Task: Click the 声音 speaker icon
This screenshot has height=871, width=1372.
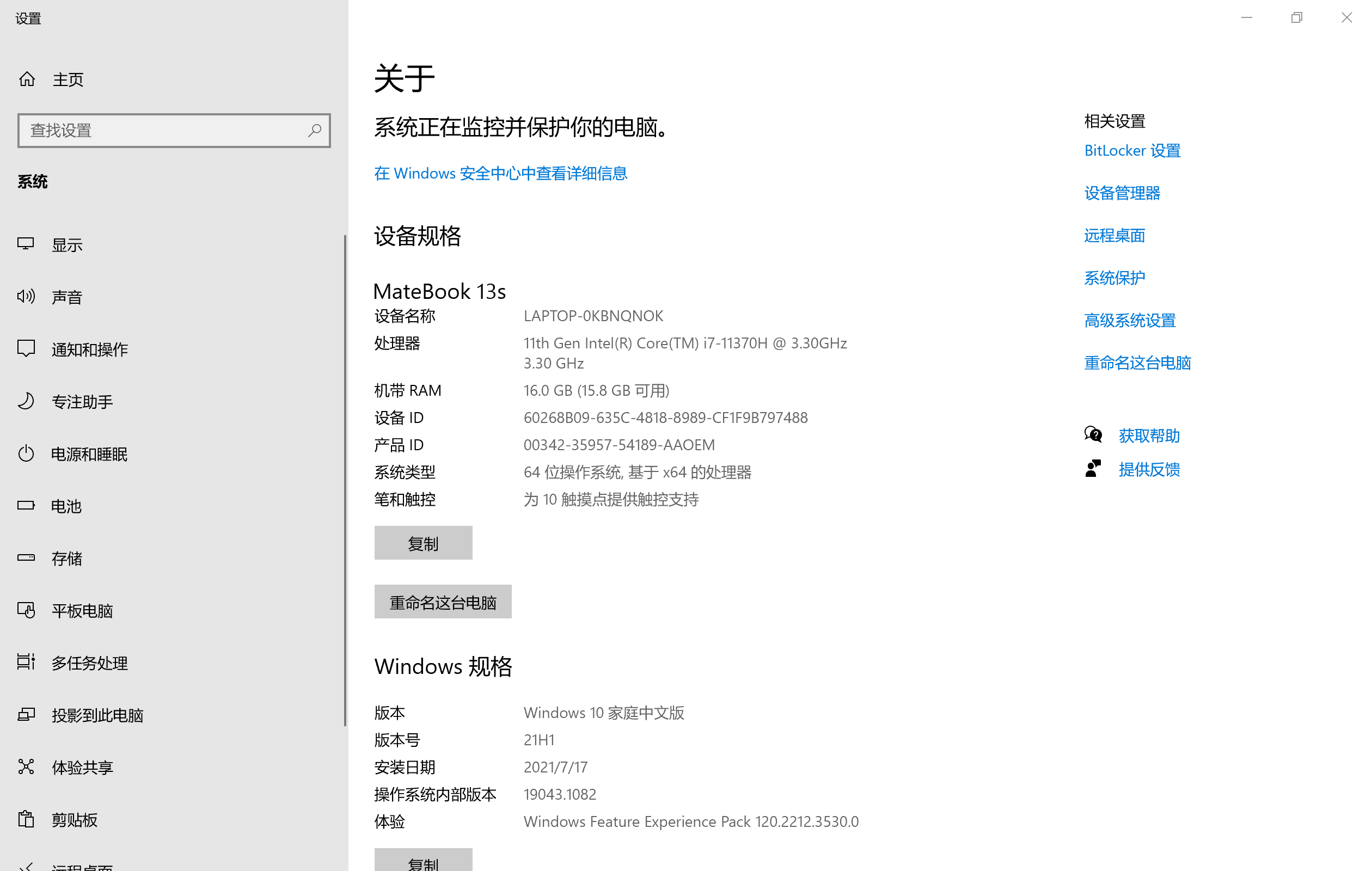Action: click(x=26, y=296)
